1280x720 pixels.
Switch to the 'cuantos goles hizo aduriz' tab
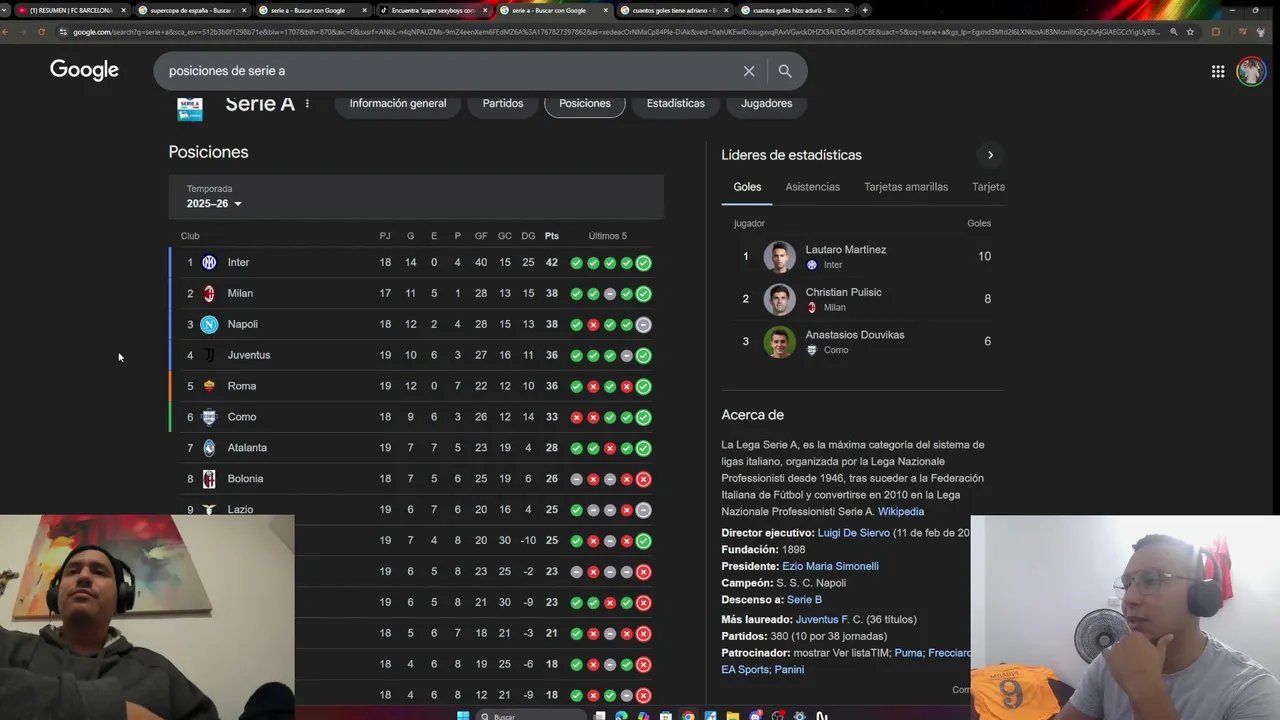click(x=794, y=10)
